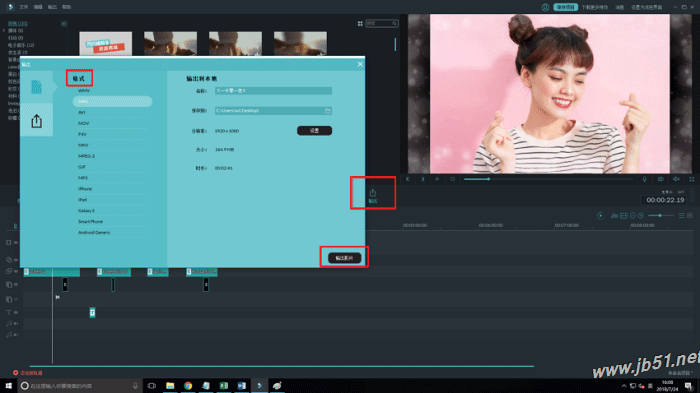Open the Help menu
This screenshot has height=393, width=700.
67,7
